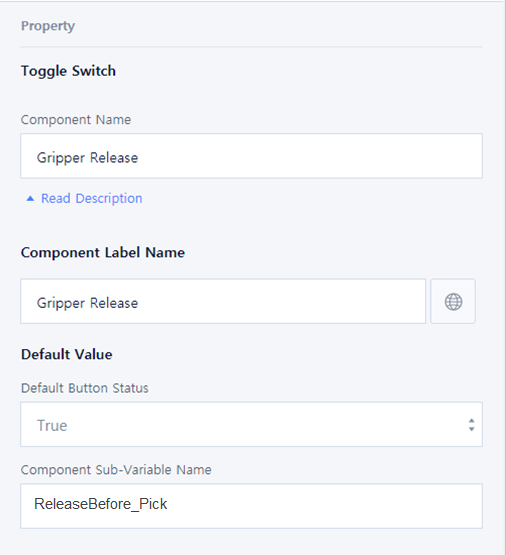
Task: Select the True value in status combo box
Action: pyautogui.click(x=52, y=425)
